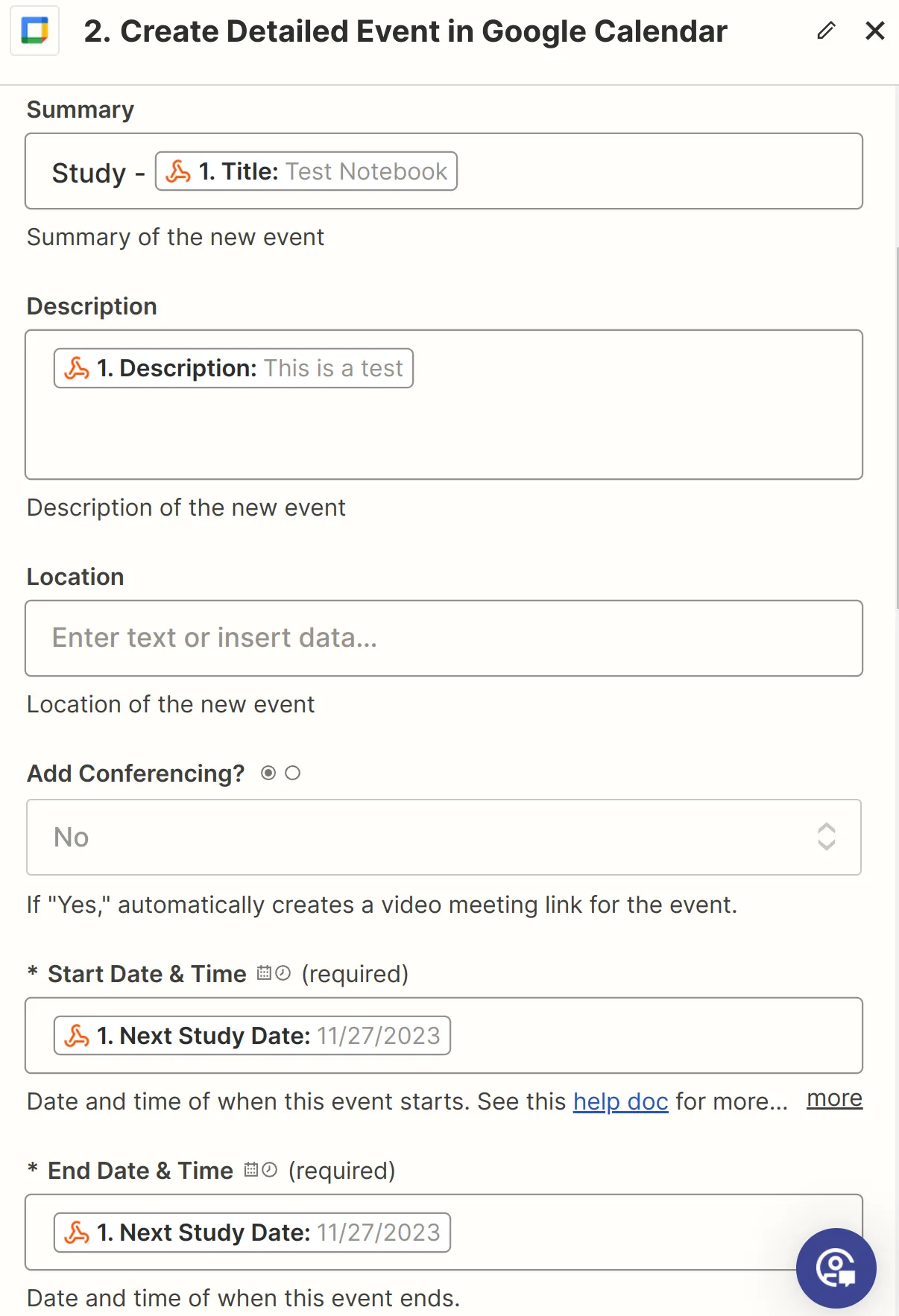Open the Add Conferencing 'No' dropdown
Image resolution: width=899 pixels, height=1316 pixels.
[x=444, y=837]
